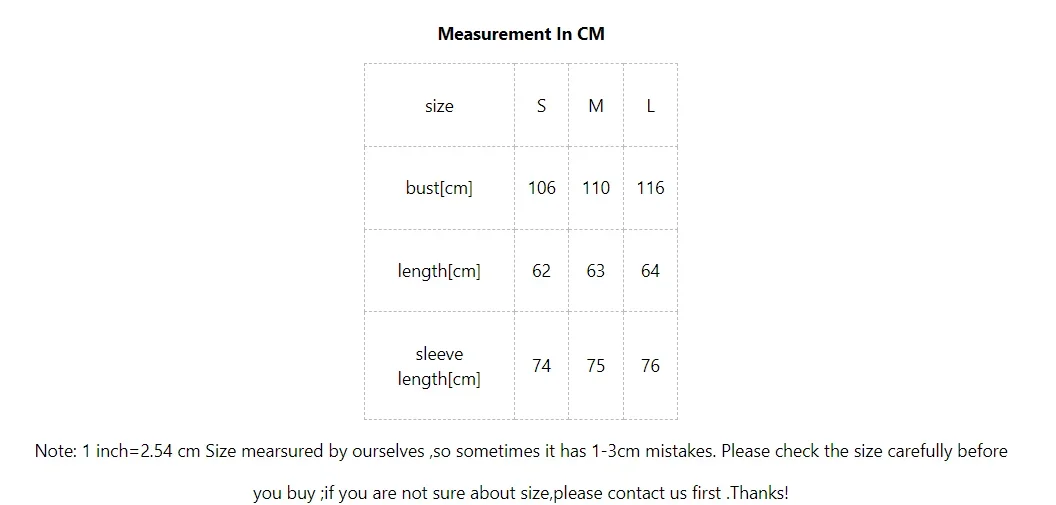Click the bust value 106
This screenshot has width=1056, height=505.
click(541, 188)
